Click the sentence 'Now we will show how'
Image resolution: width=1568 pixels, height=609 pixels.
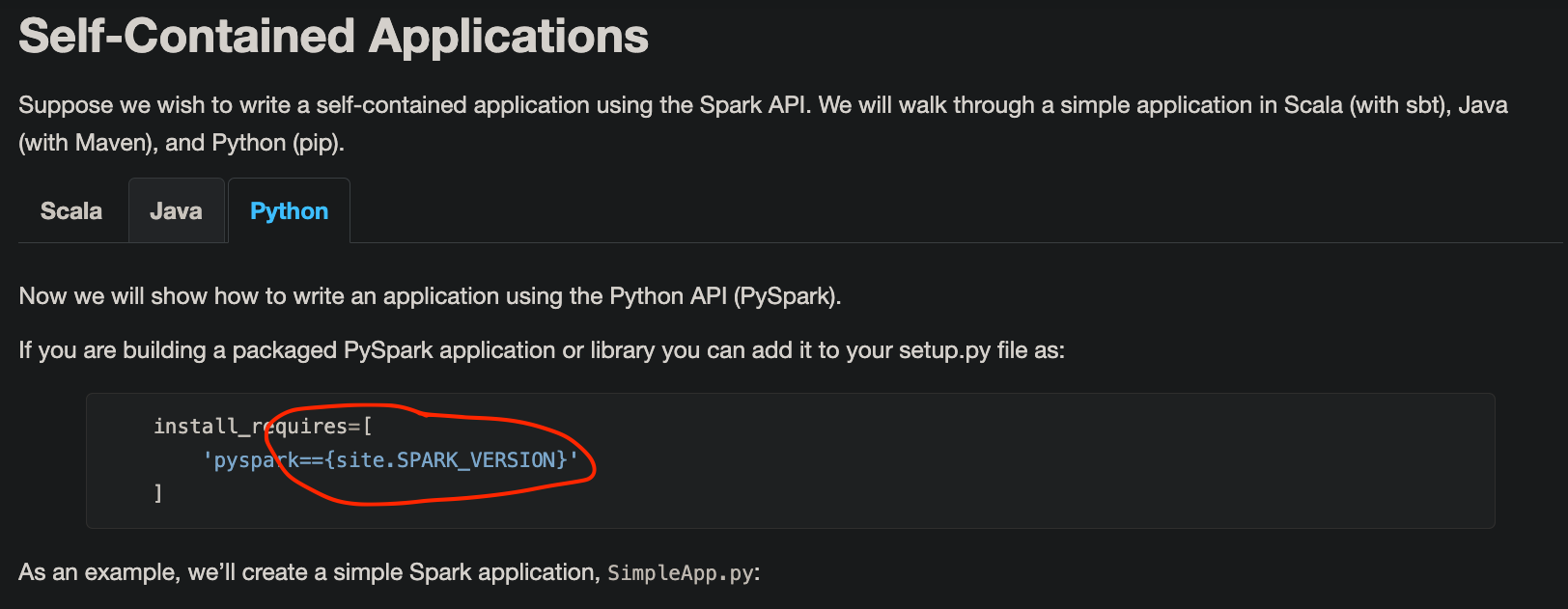[x=430, y=296]
